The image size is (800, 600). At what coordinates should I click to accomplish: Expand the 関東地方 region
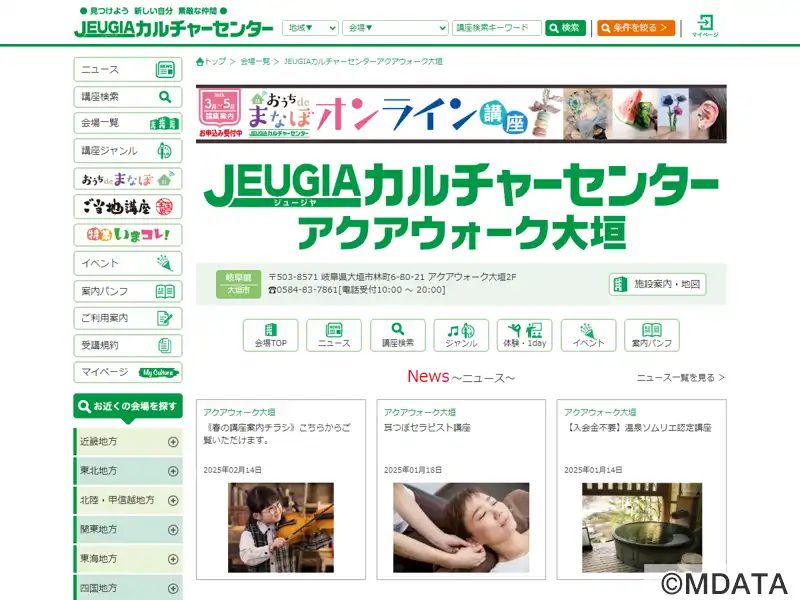[128, 530]
